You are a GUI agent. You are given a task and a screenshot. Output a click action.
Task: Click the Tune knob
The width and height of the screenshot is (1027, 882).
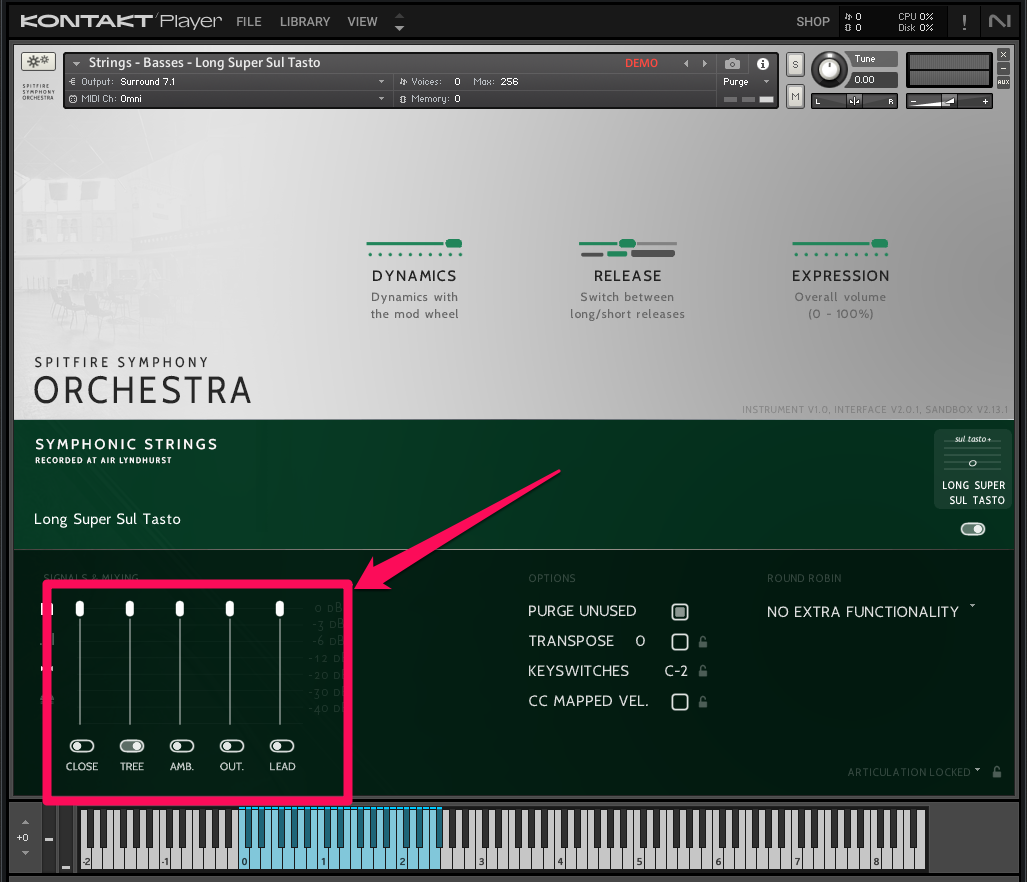[829, 69]
